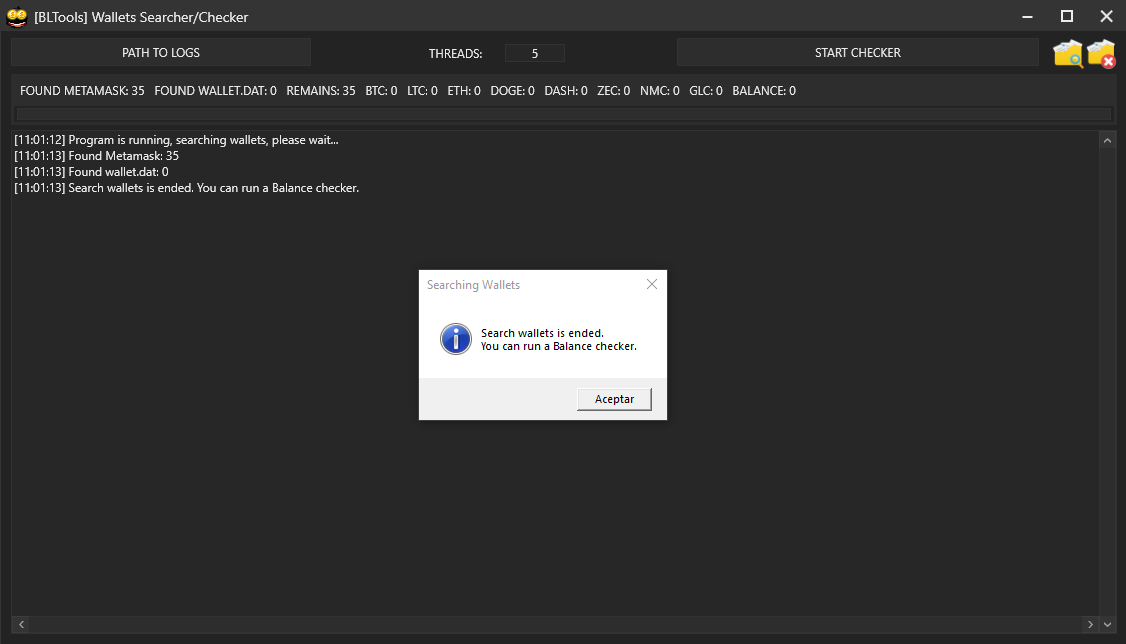Click the THREADS input field
Viewport: 1126px width, 644px height.
534,53
